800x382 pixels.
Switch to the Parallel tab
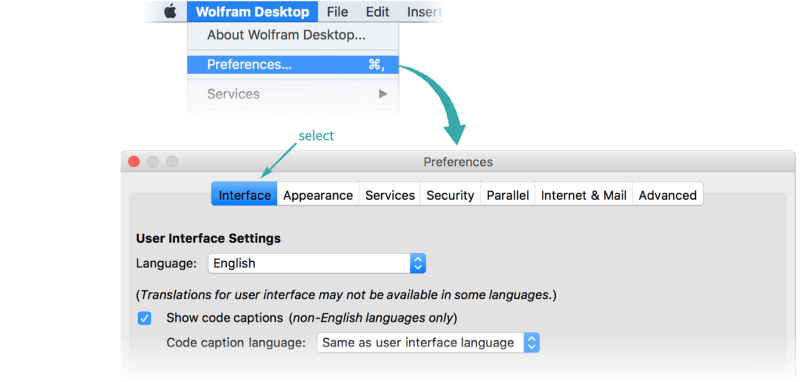(x=508, y=195)
